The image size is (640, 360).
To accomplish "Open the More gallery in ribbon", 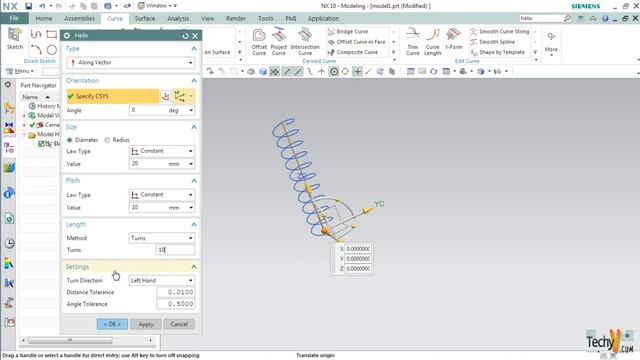I will (x=551, y=43).
